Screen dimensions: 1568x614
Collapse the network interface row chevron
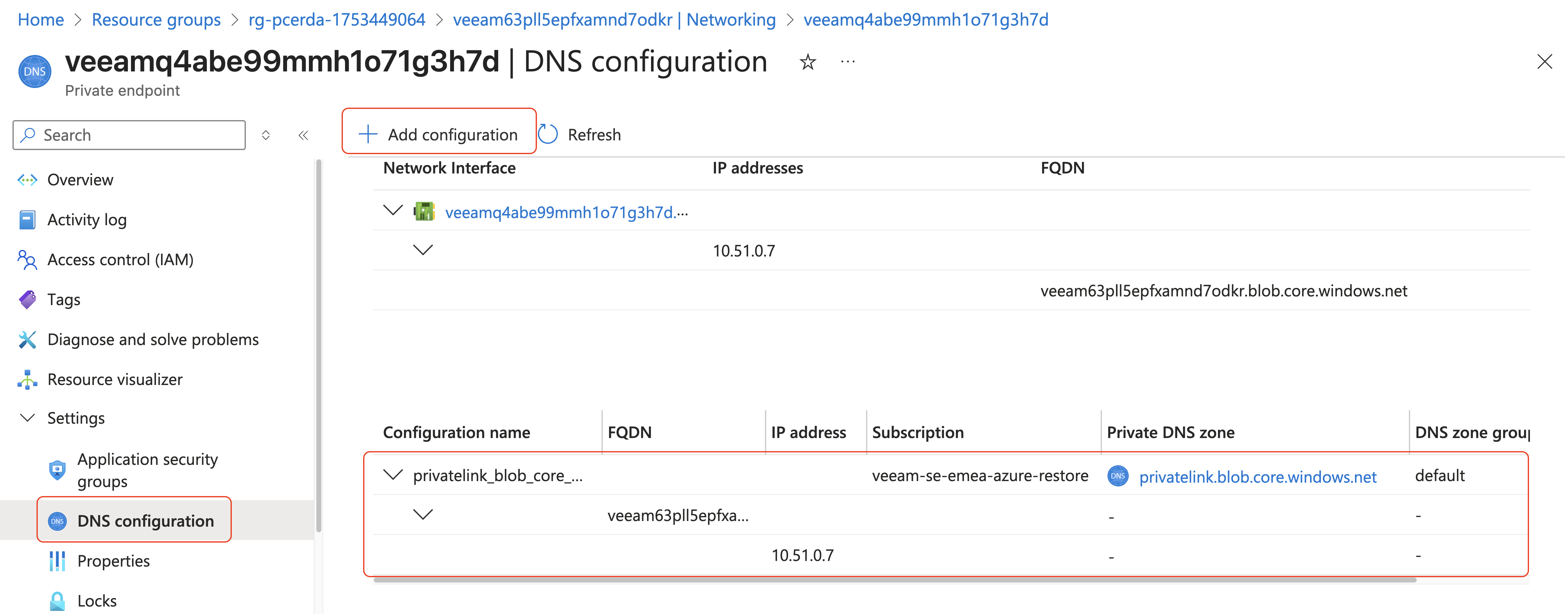pos(393,211)
